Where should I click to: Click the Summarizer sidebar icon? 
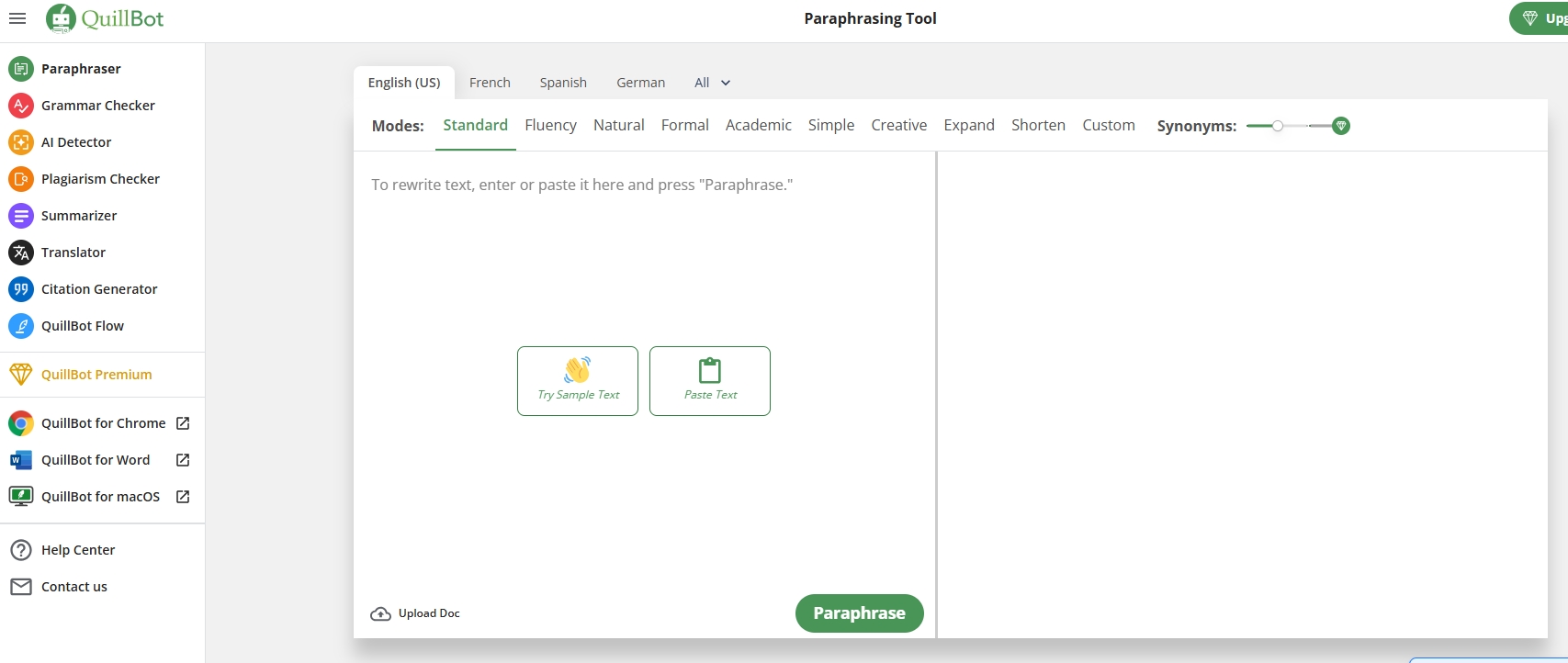(x=21, y=216)
